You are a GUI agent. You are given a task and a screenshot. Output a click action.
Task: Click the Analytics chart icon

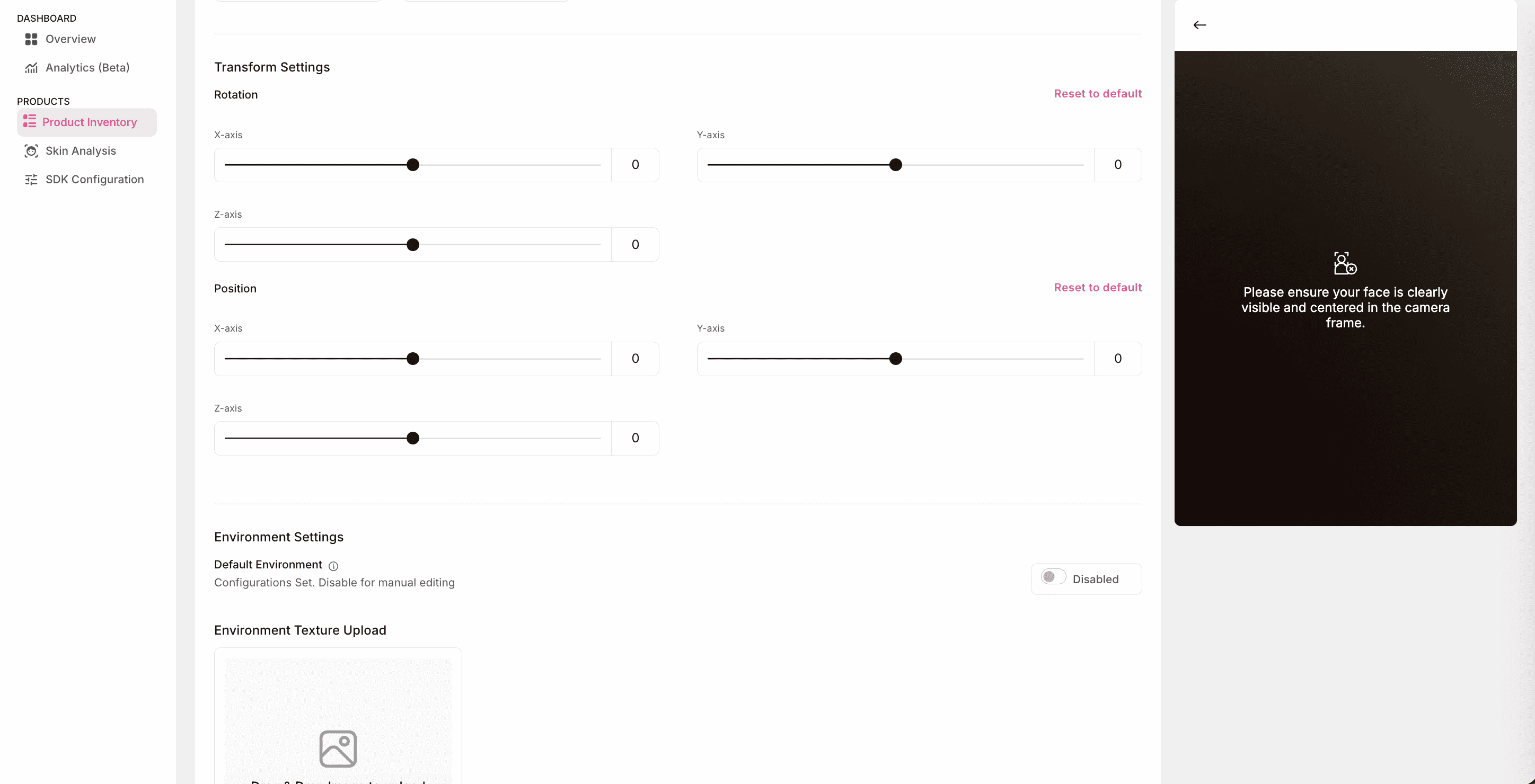click(x=31, y=68)
